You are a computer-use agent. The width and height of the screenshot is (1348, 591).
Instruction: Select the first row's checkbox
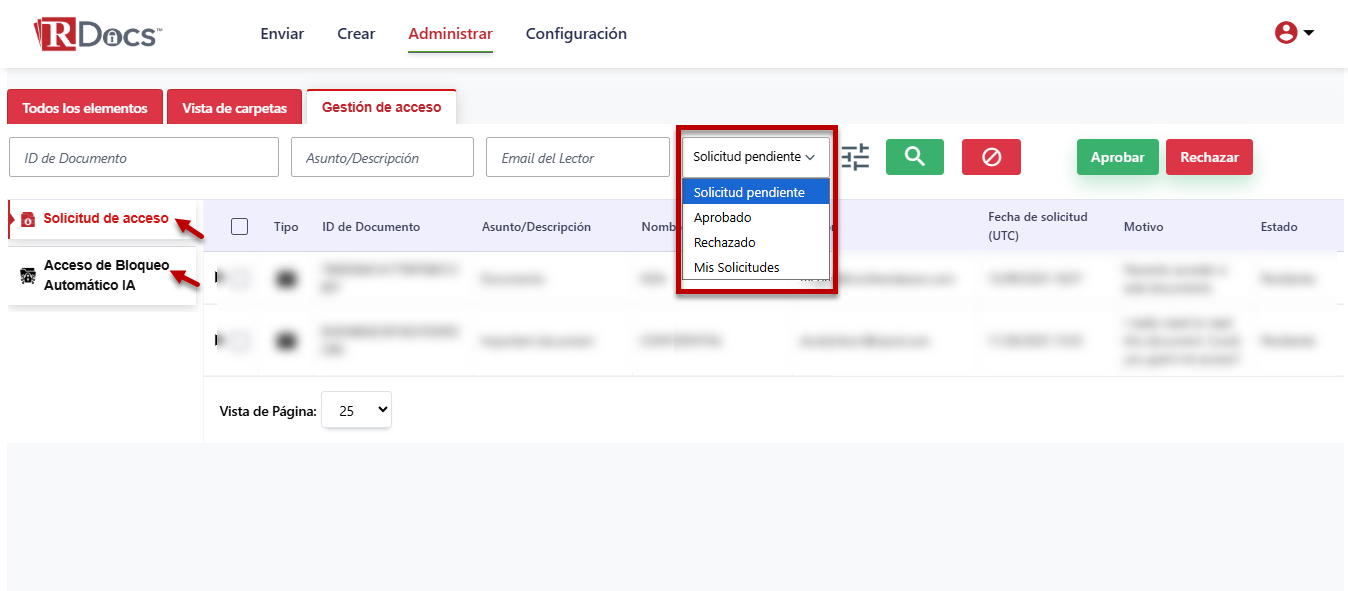239,280
